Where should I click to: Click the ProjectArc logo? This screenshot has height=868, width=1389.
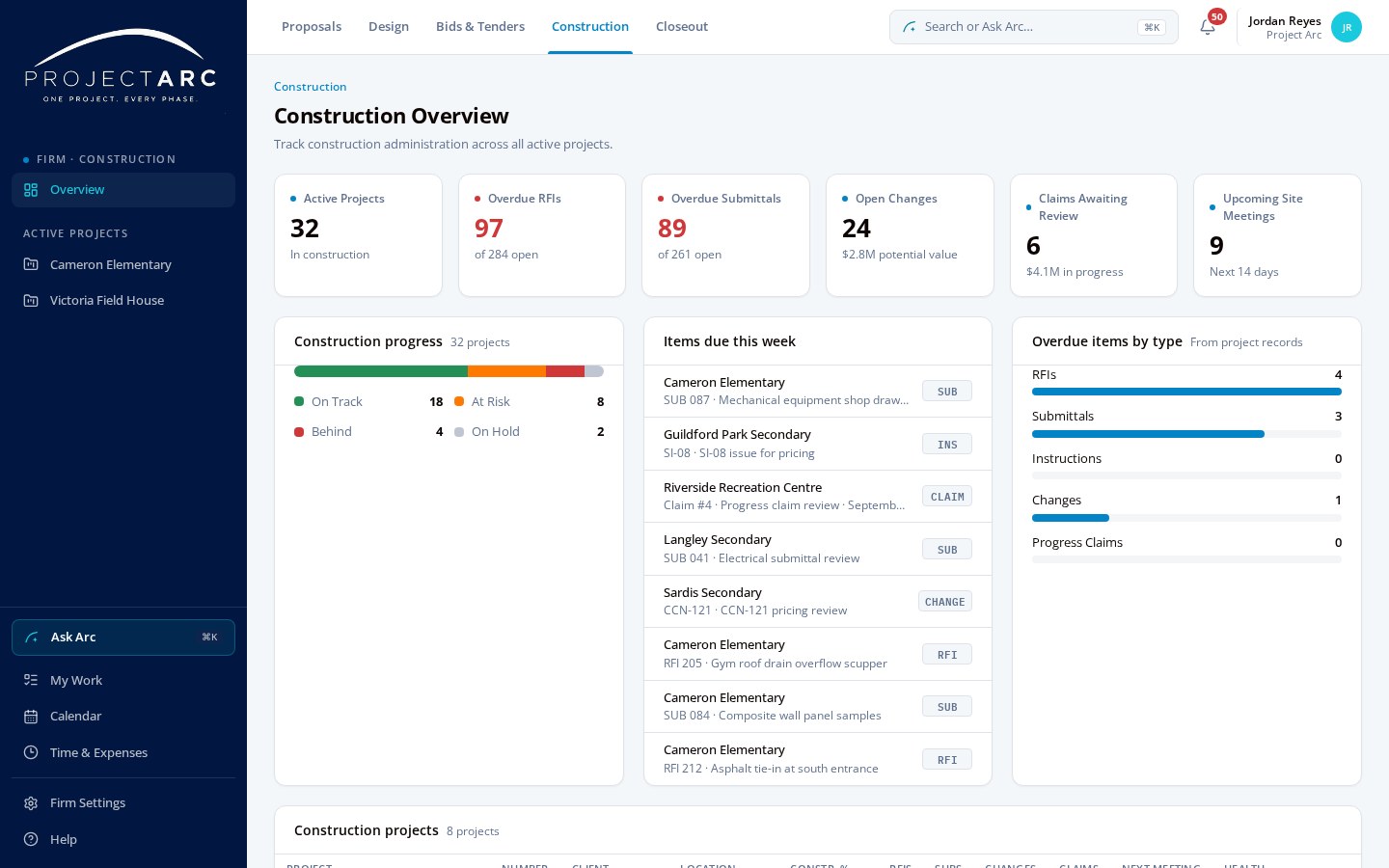[x=121, y=66]
